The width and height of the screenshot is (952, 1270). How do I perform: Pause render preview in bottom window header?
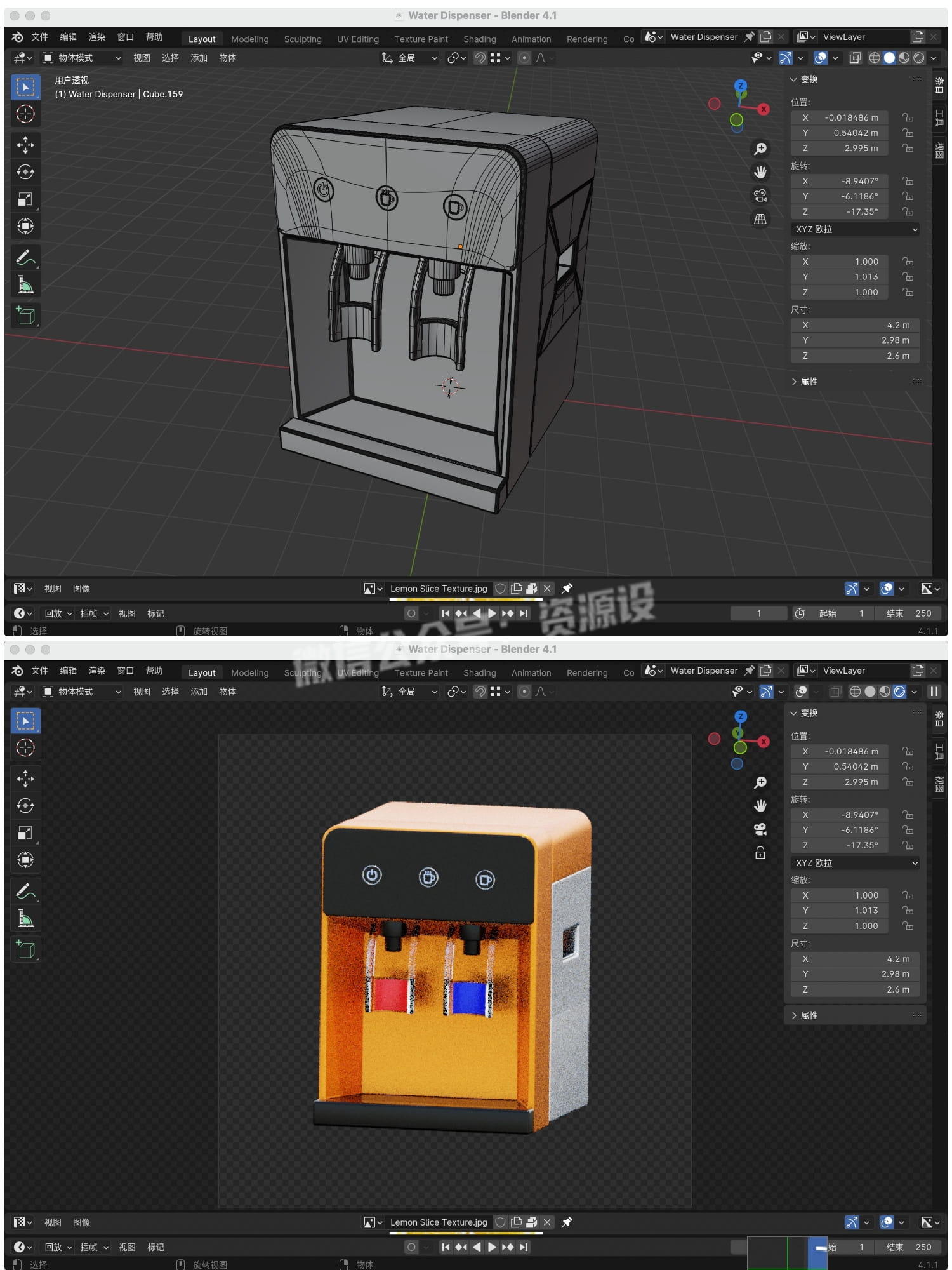[x=934, y=692]
